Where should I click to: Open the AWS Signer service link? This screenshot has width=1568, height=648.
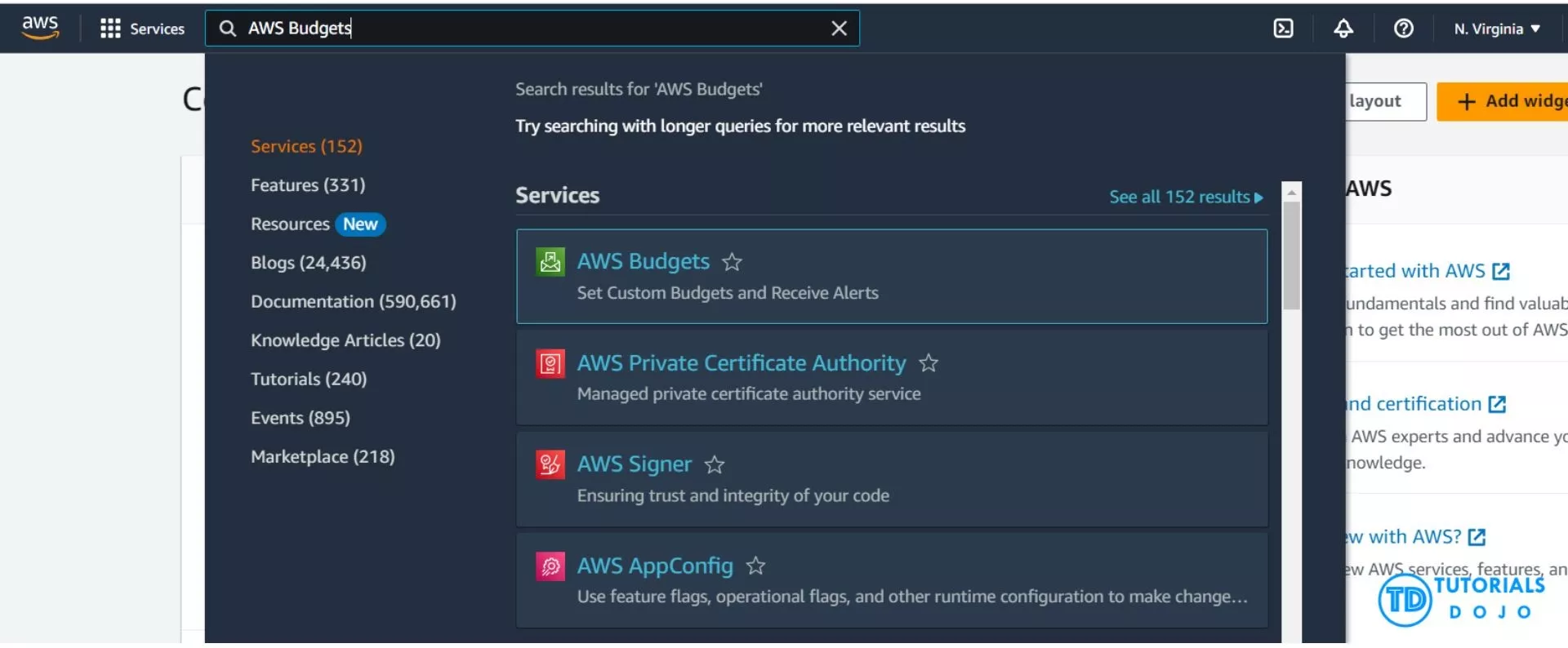[x=635, y=464]
